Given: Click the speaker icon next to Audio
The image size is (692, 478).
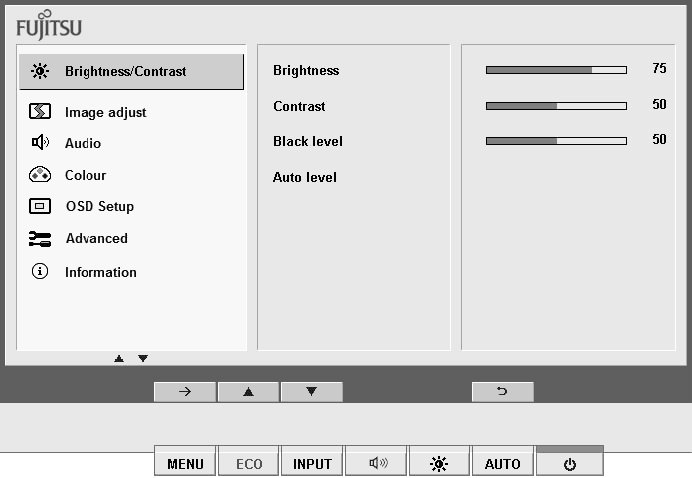Looking at the screenshot, I should (x=40, y=143).
